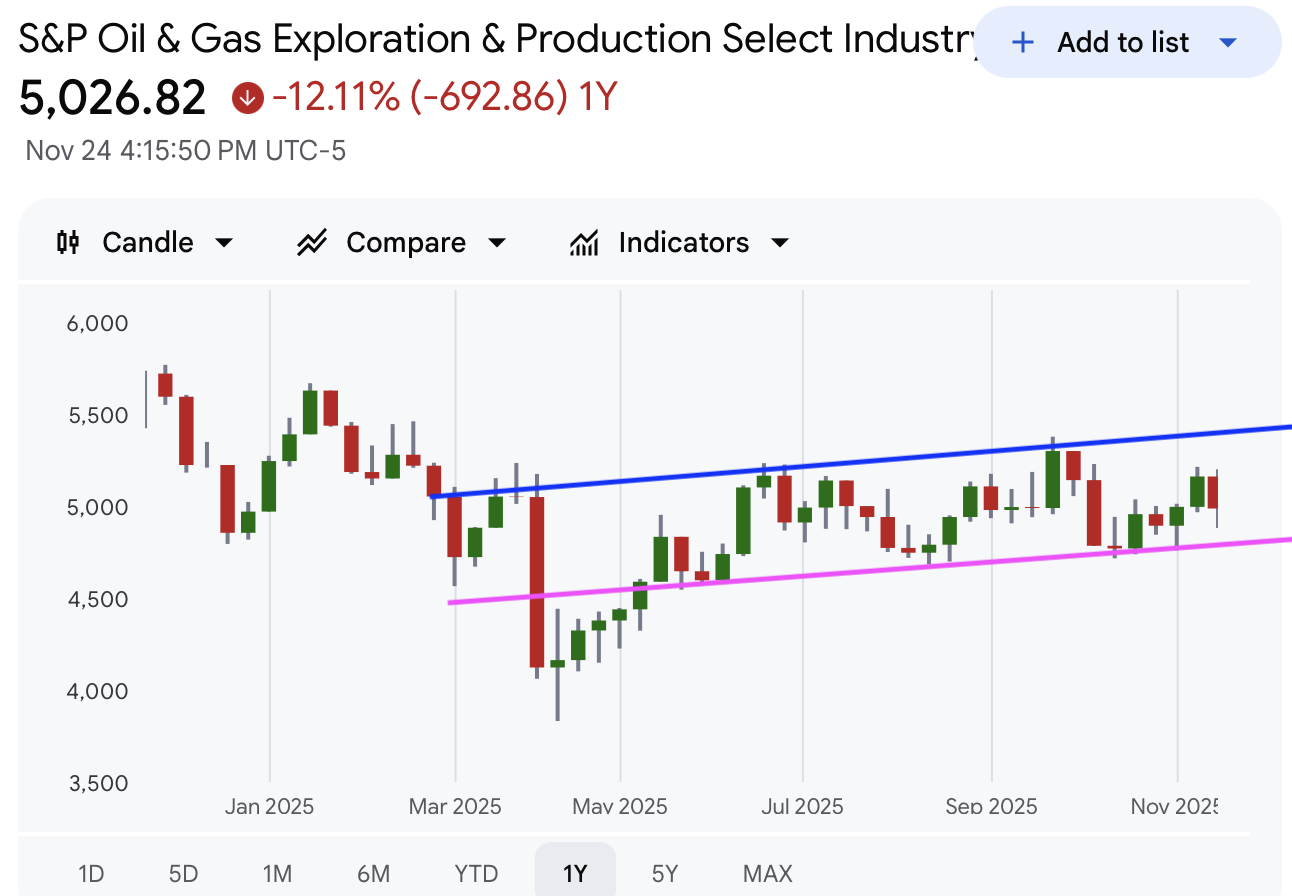The width and height of the screenshot is (1292, 896).
Task: Click the Compare lines icon
Action: (312, 242)
